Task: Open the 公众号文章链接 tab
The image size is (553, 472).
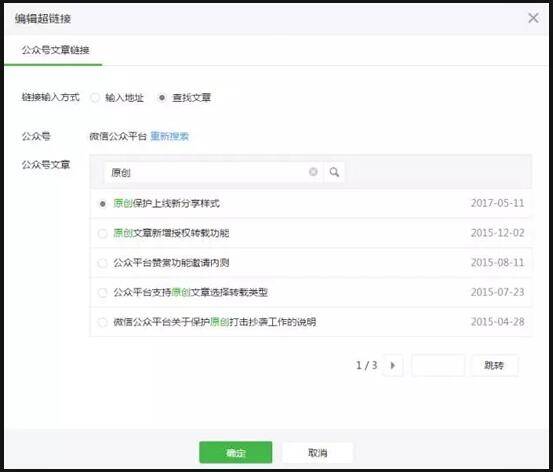Action: coord(55,50)
